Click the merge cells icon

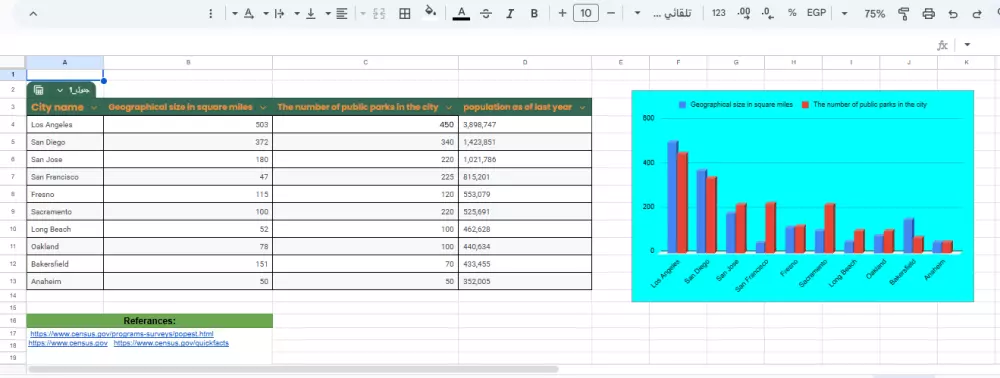(x=379, y=13)
